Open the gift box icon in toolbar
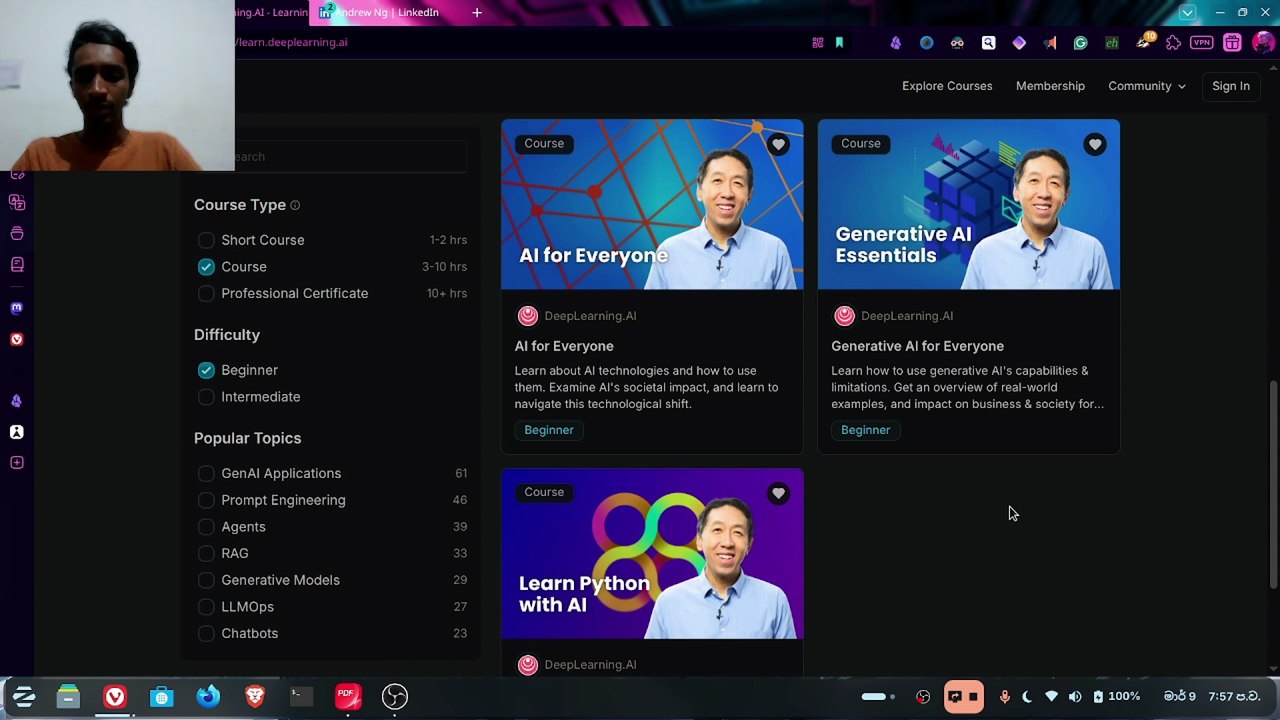The height and width of the screenshot is (720, 1280). tap(1232, 43)
